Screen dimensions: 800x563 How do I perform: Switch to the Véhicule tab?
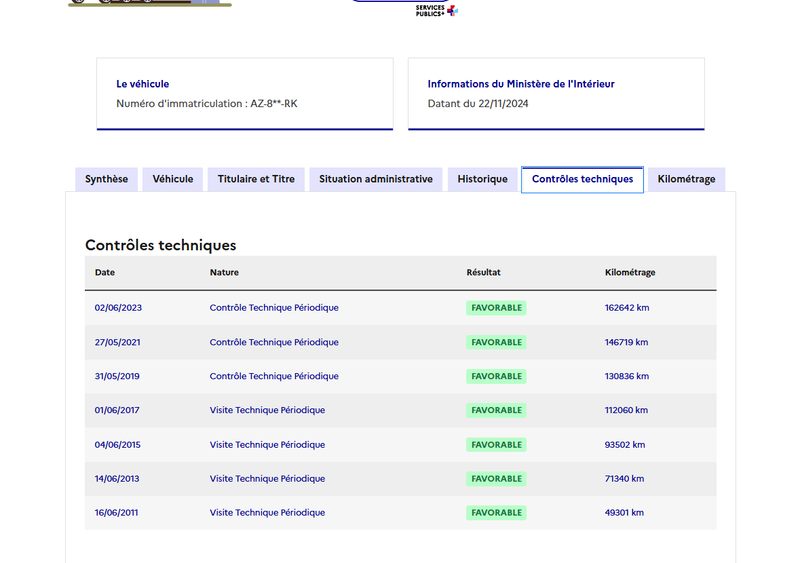172,179
